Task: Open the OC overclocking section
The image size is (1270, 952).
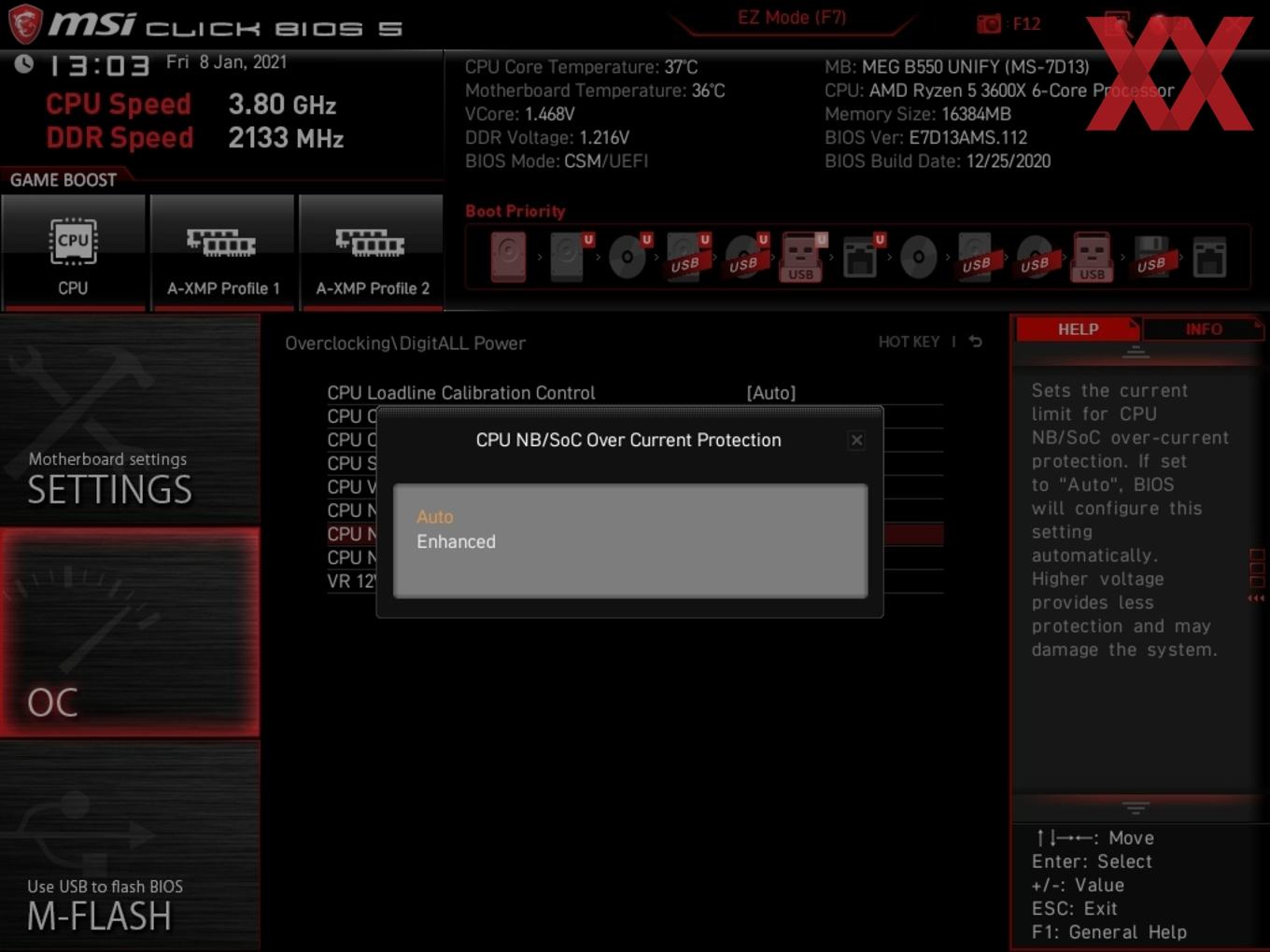Action: click(130, 633)
